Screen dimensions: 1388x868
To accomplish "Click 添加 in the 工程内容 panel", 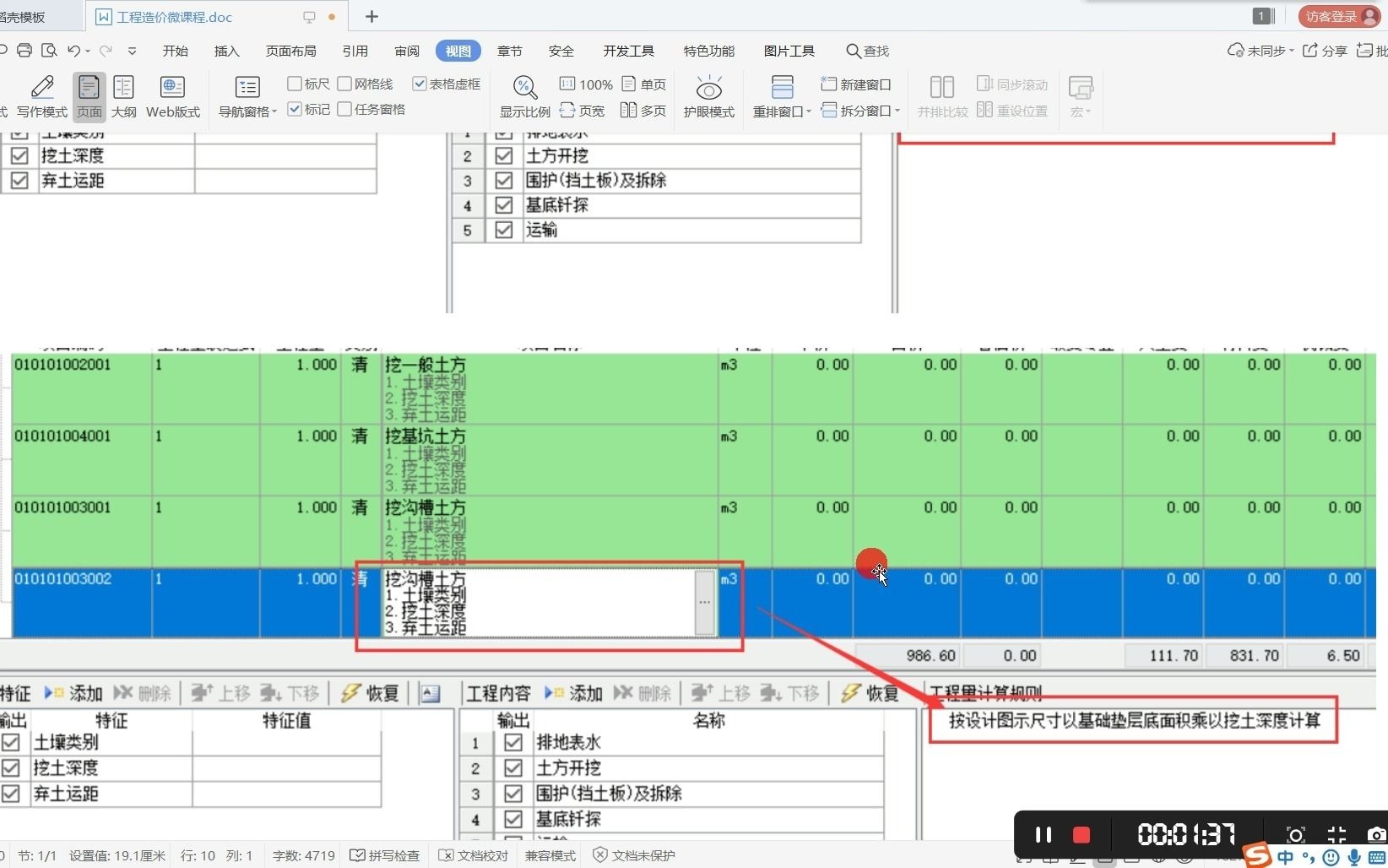I will 573,693.
